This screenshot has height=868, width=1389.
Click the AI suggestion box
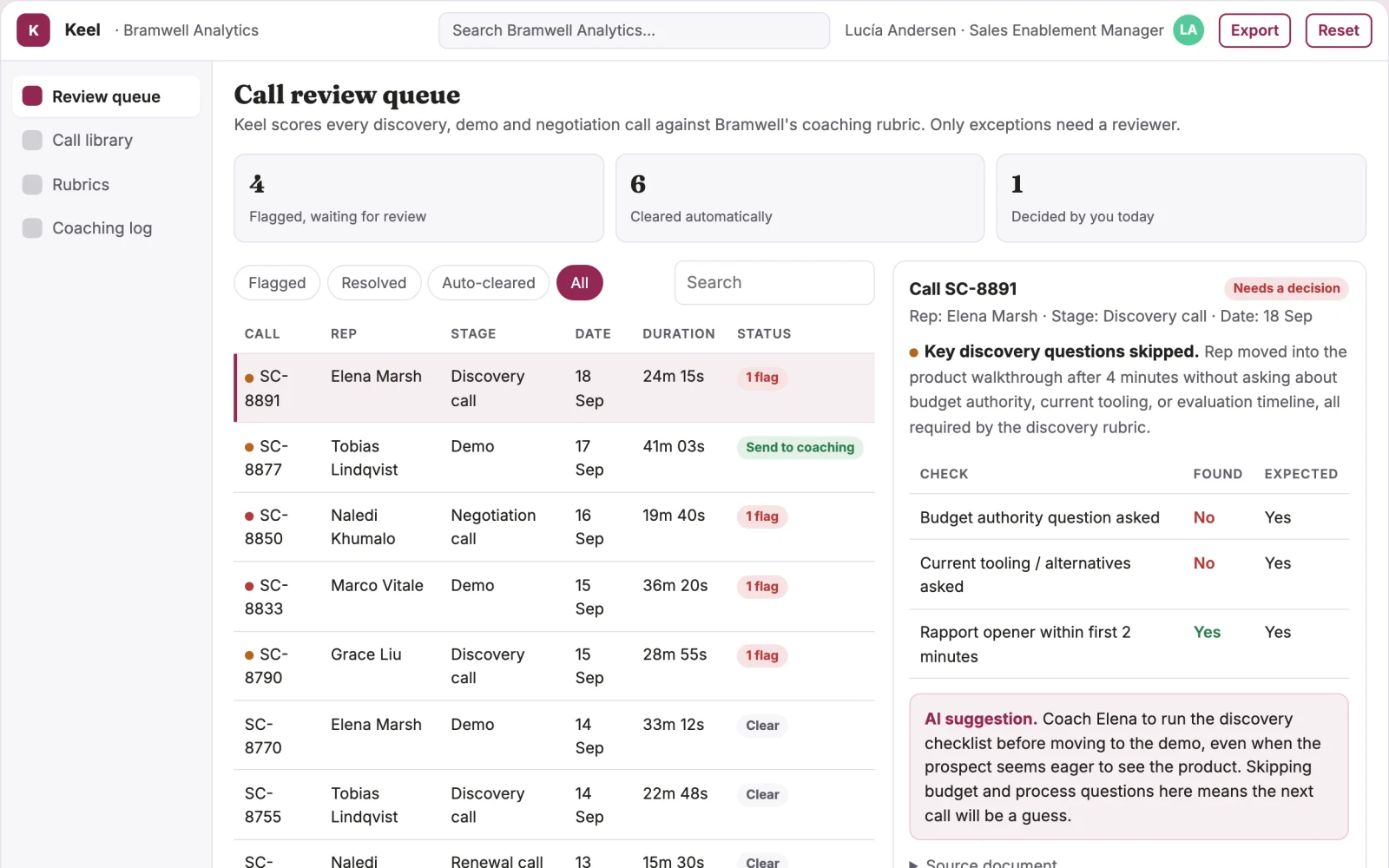[1129, 766]
